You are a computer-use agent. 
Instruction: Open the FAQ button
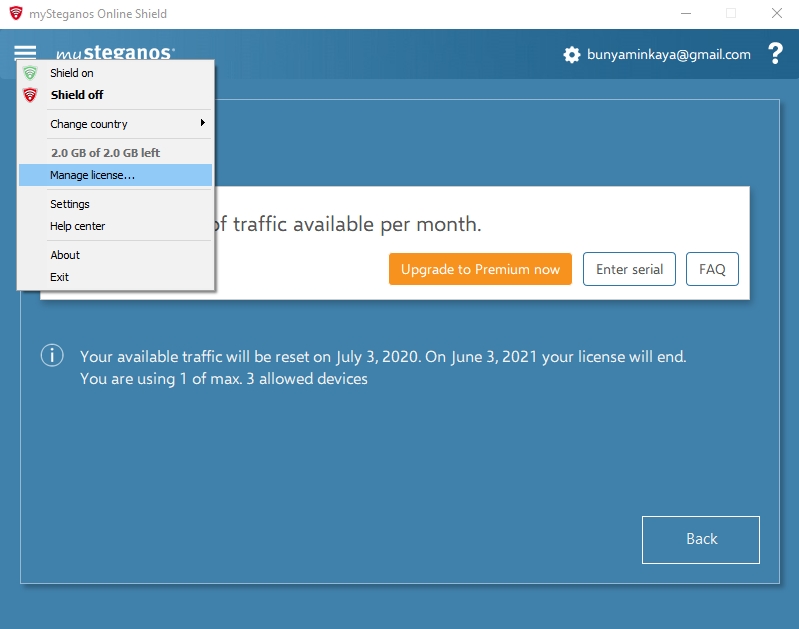coord(712,269)
